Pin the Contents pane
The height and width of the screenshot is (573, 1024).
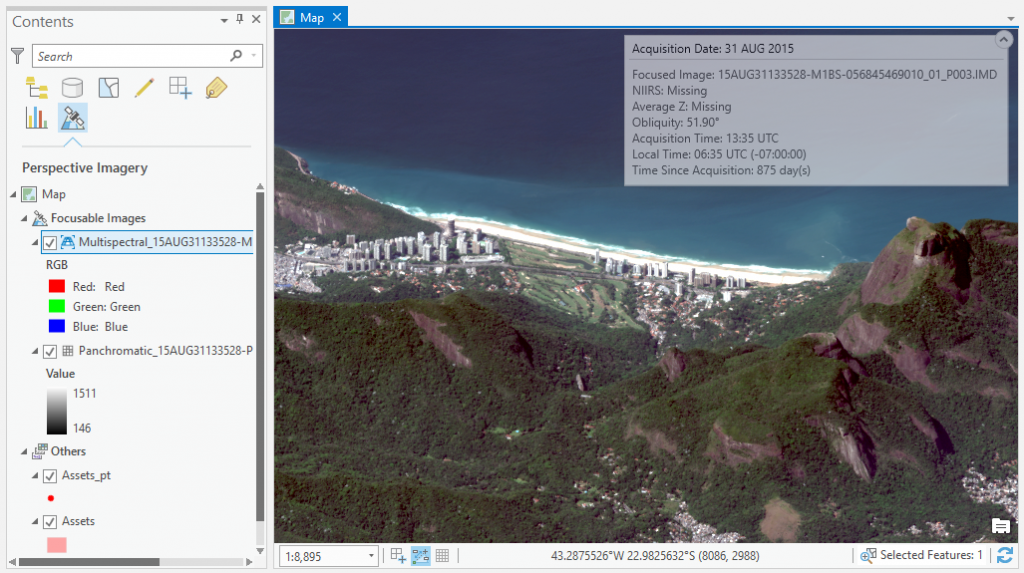(240, 20)
